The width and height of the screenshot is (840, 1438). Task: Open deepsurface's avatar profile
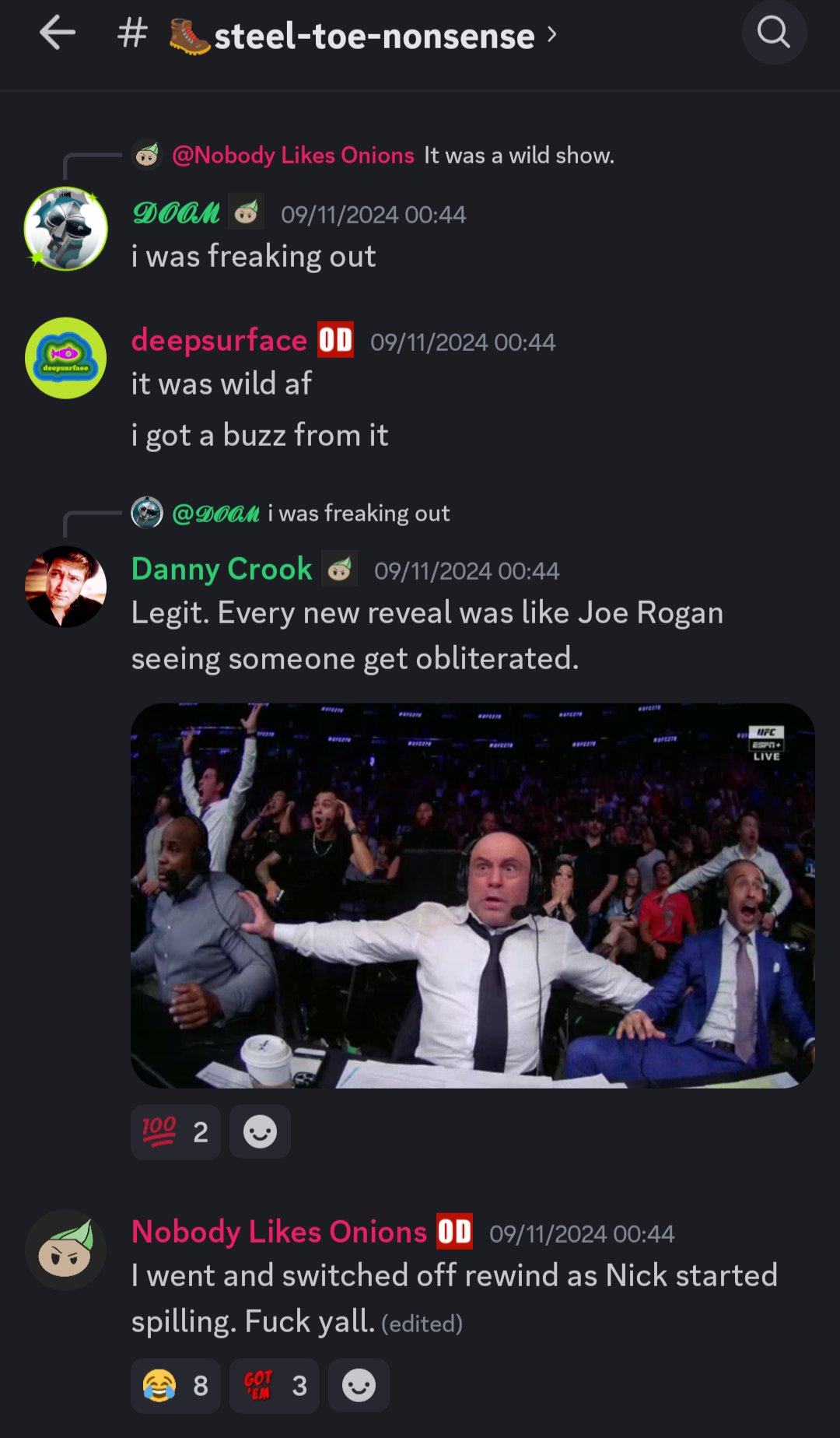click(x=66, y=358)
